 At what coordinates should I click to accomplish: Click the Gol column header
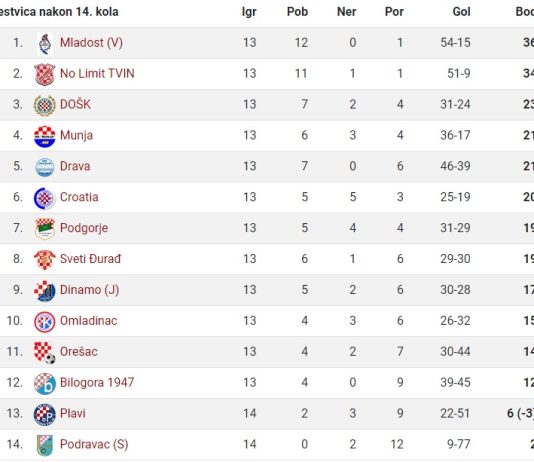[x=461, y=12]
